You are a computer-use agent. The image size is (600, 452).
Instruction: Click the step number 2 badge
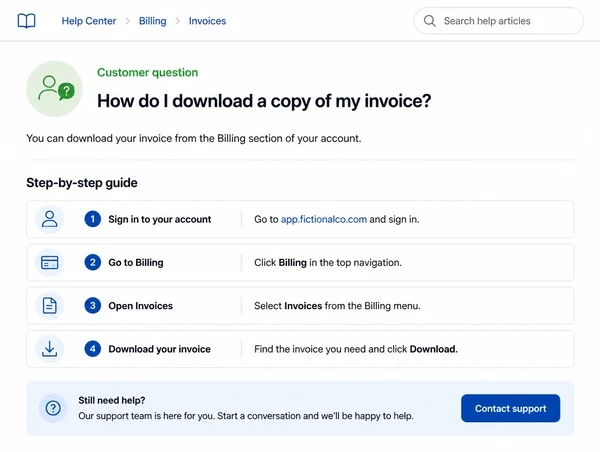point(93,263)
